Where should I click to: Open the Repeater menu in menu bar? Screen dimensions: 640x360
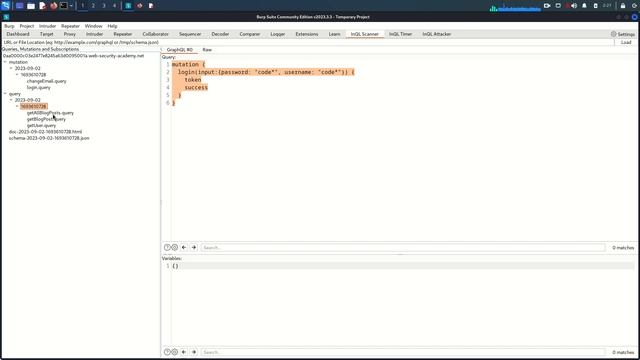pyautogui.click(x=70, y=26)
